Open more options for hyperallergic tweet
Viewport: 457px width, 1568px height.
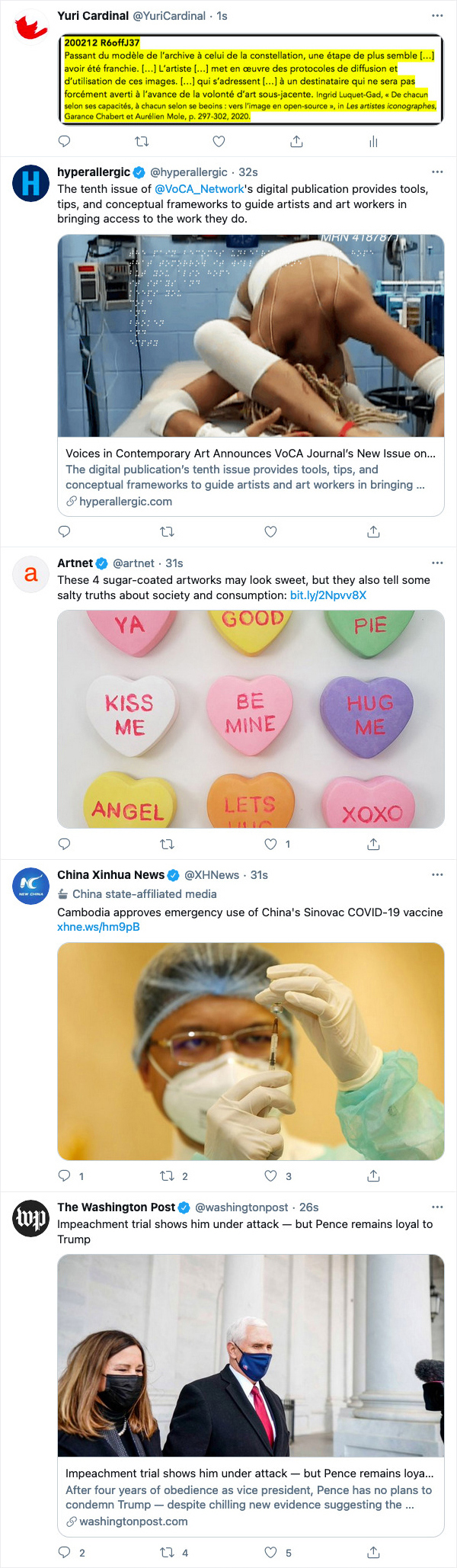(437, 172)
